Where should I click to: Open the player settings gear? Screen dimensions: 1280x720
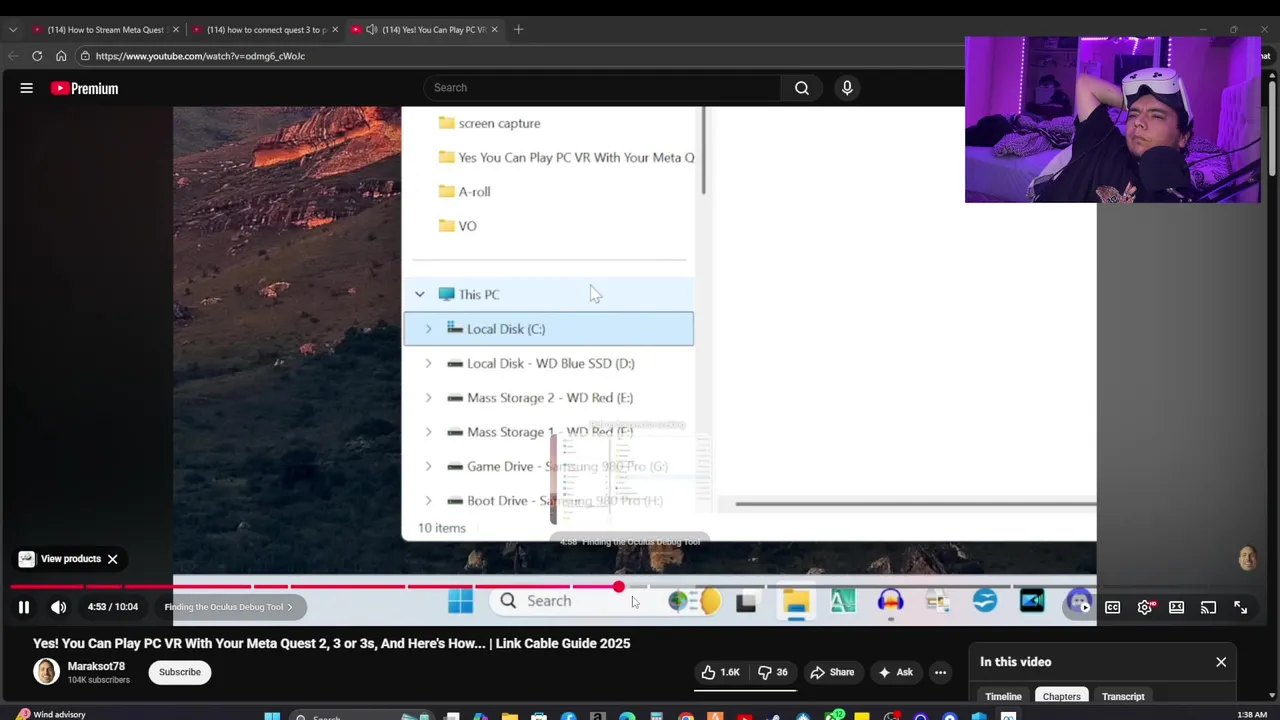(x=1145, y=607)
